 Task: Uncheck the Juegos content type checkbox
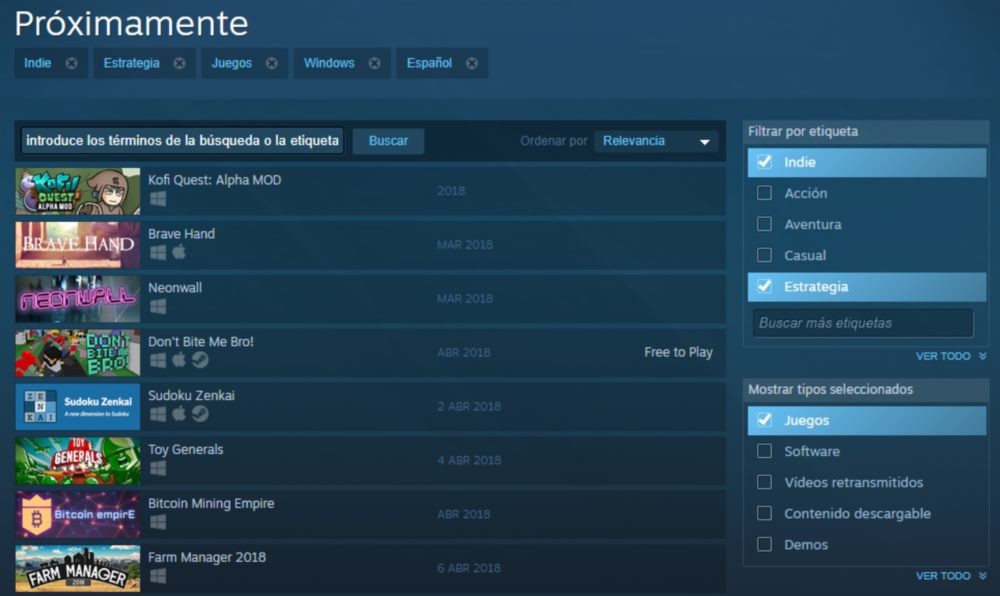pos(762,420)
